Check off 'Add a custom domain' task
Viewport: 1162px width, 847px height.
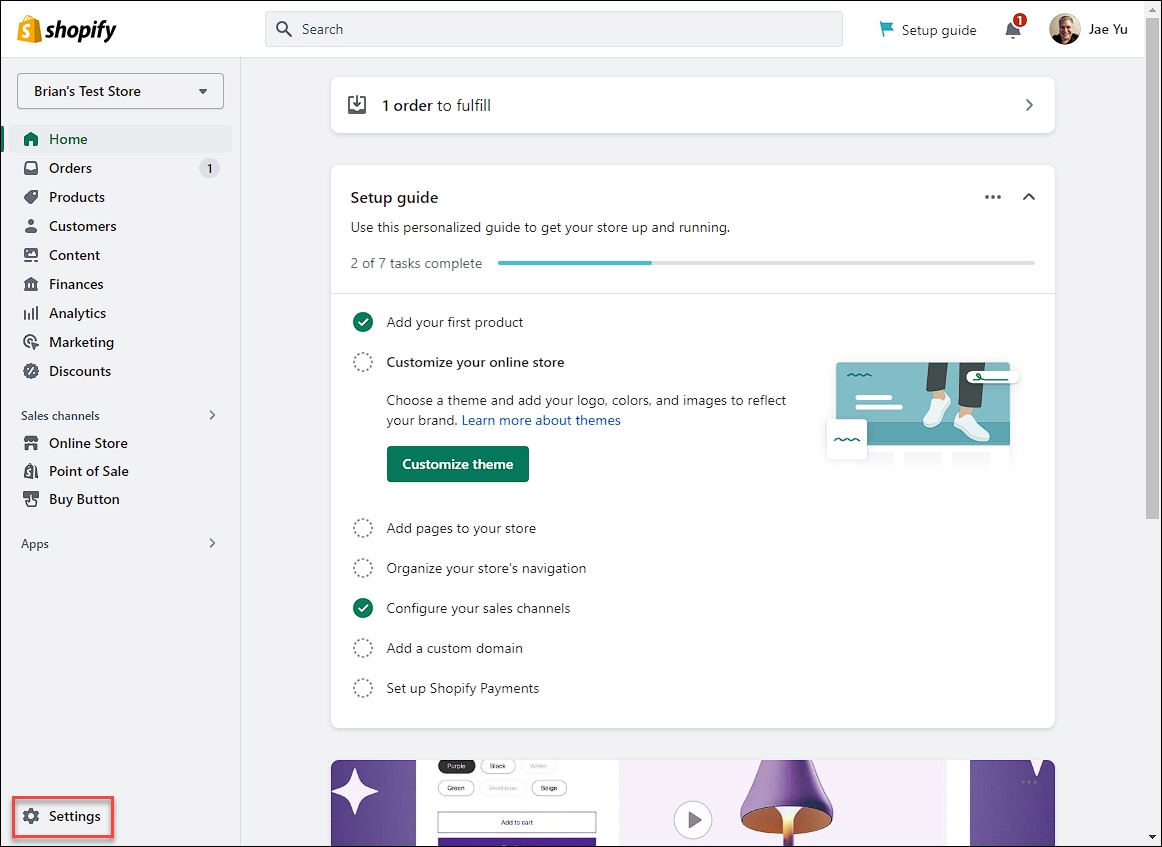click(x=363, y=648)
